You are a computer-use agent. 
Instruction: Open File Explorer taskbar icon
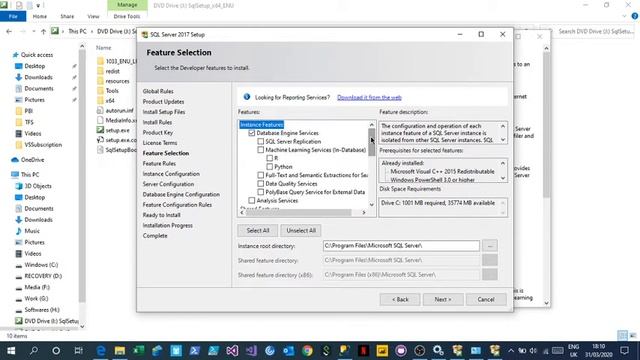click(120, 351)
